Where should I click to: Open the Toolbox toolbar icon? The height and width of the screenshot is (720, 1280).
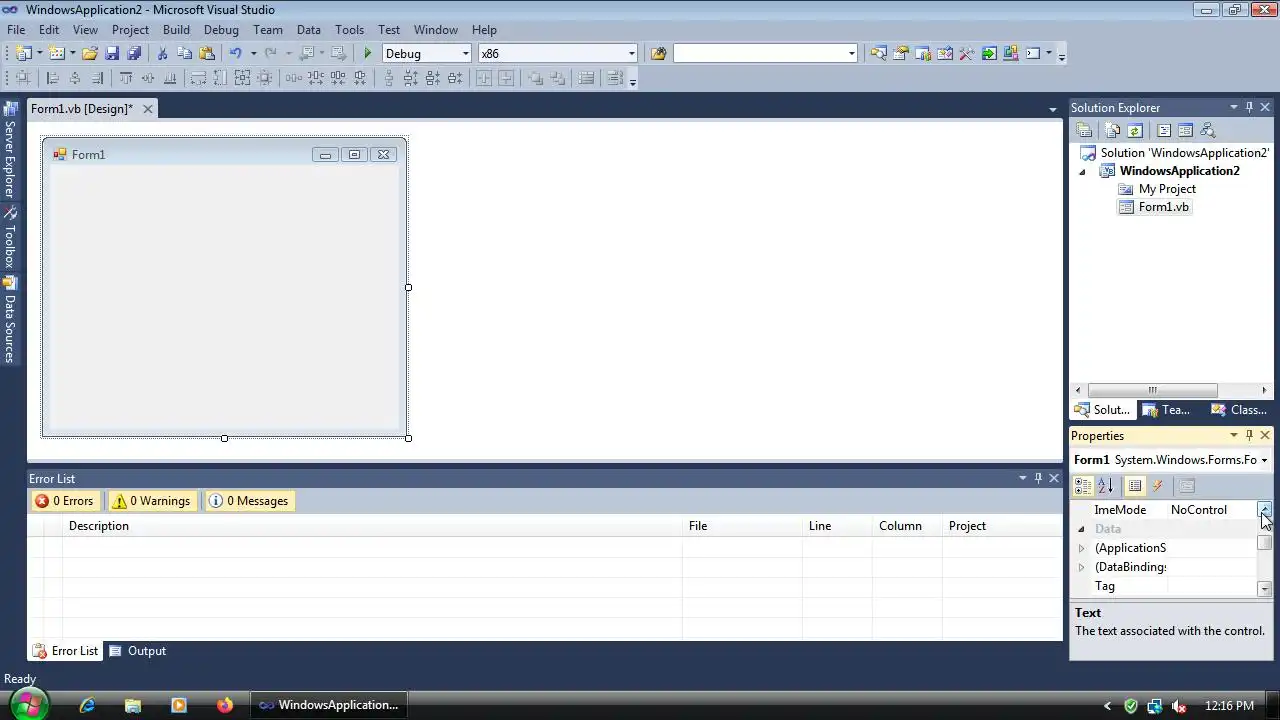(966, 53)
